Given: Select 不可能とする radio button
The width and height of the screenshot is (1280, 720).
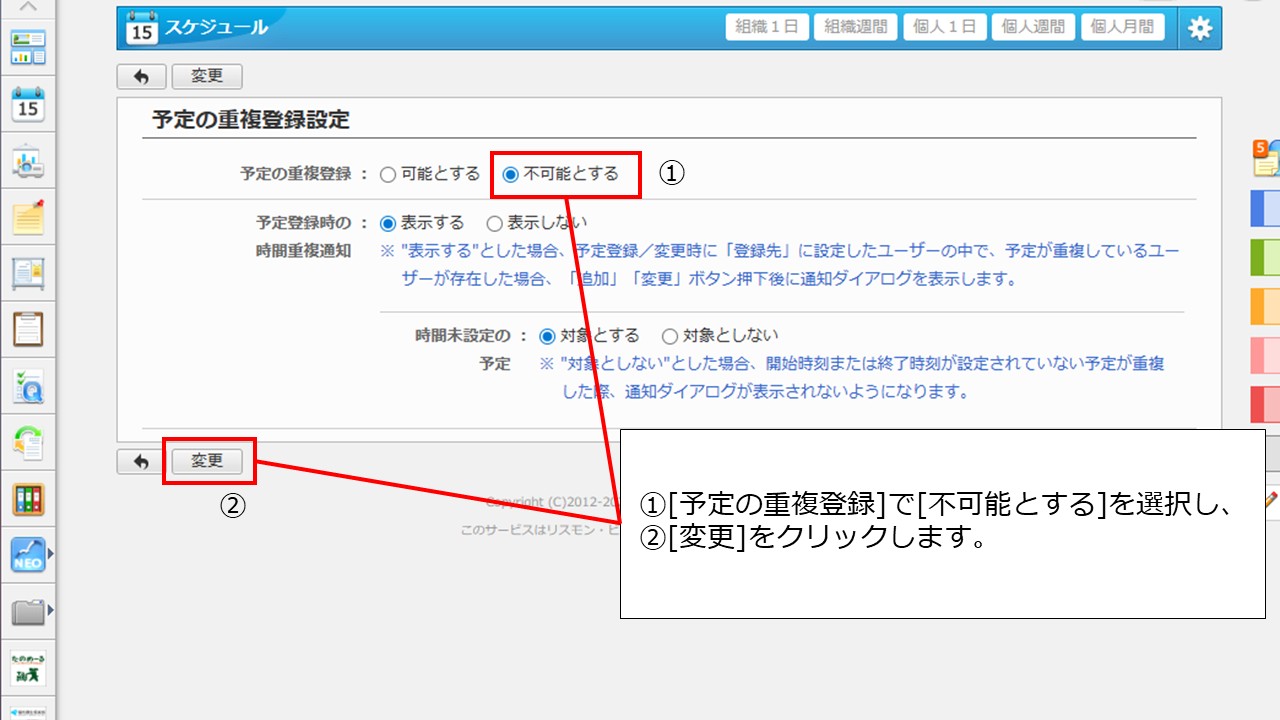Looking at the screenshot, I should click(x=511, y=175).
